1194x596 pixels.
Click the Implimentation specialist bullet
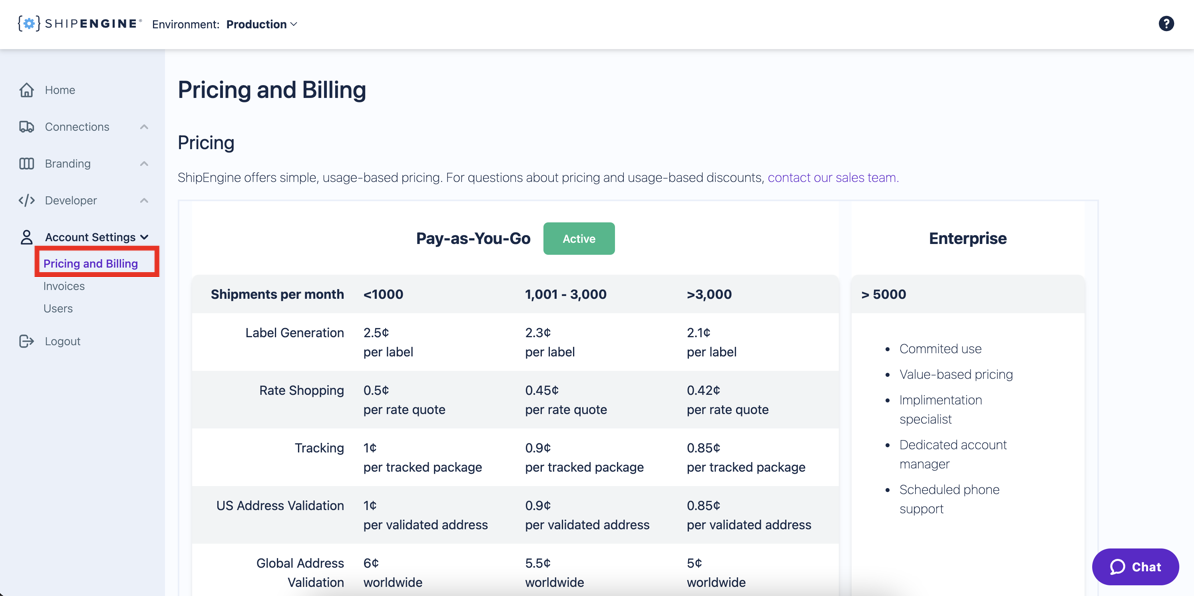coord(941,410)
